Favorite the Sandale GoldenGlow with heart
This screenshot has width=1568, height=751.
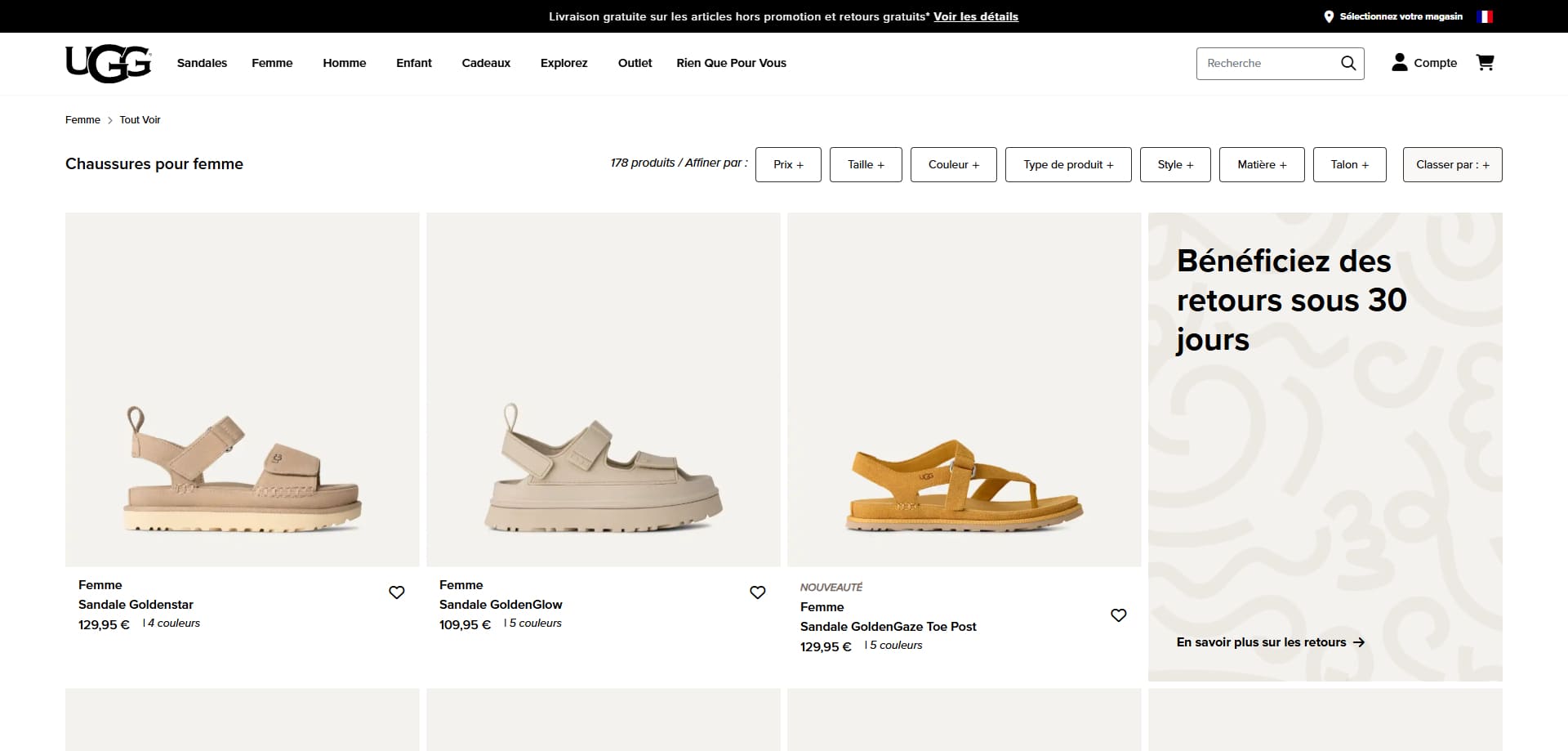point(758,592)
